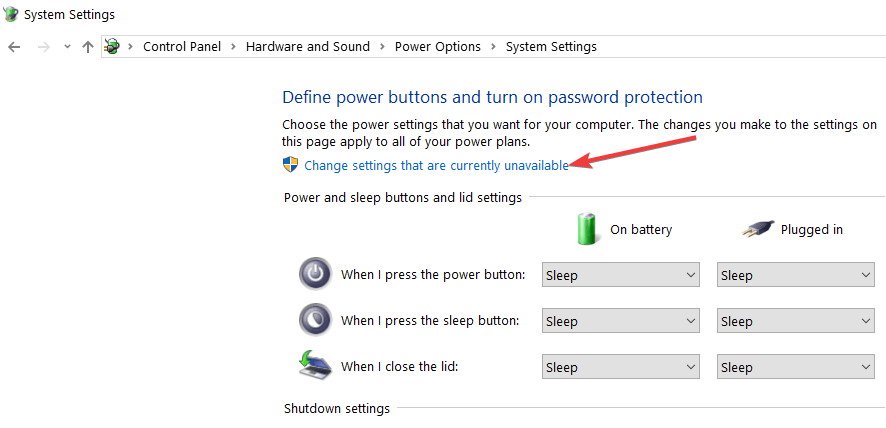Click the sleep button moon icon
Screen dimensions: 886x428
(315, 320)
